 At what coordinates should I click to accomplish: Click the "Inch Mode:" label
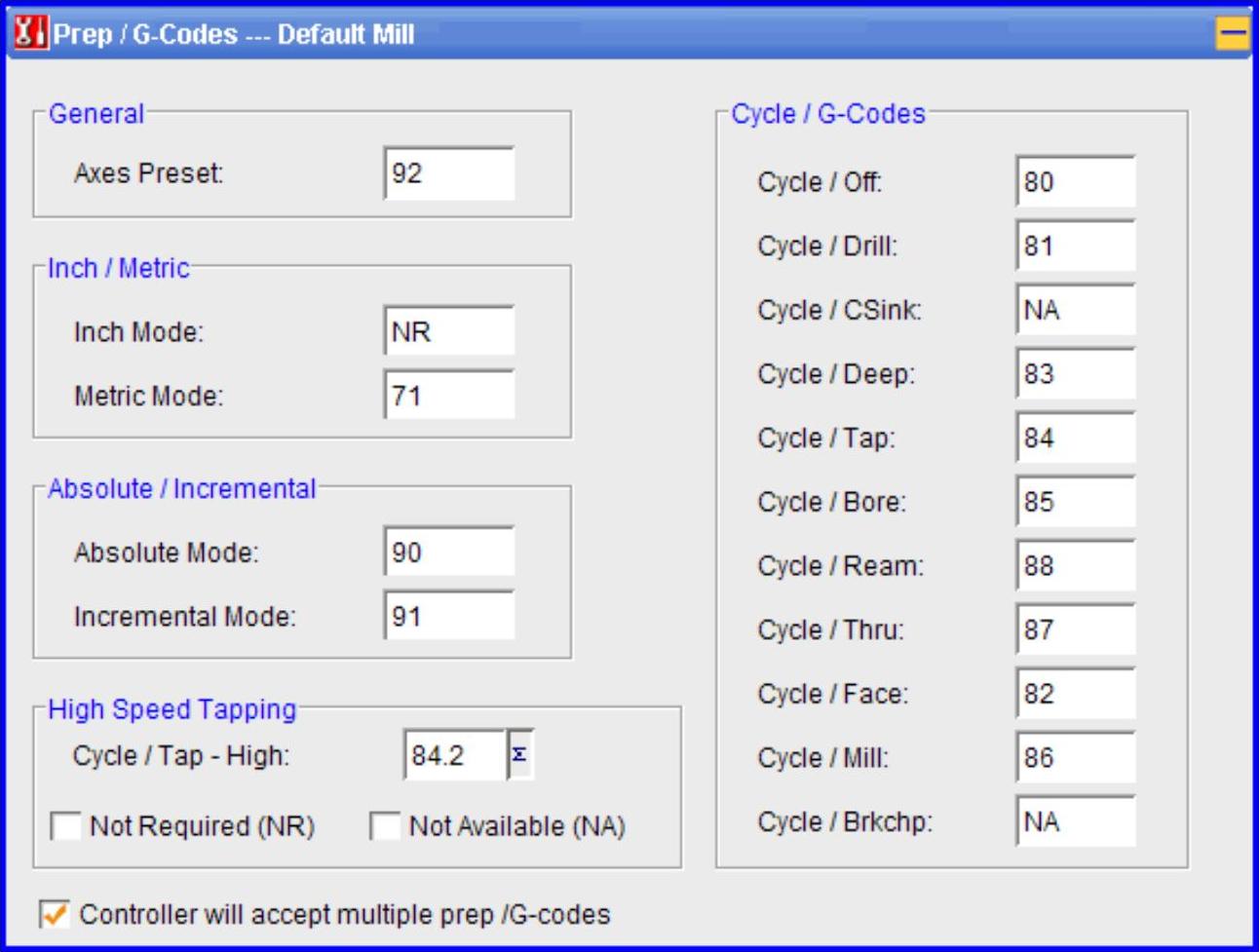[138, 332]
